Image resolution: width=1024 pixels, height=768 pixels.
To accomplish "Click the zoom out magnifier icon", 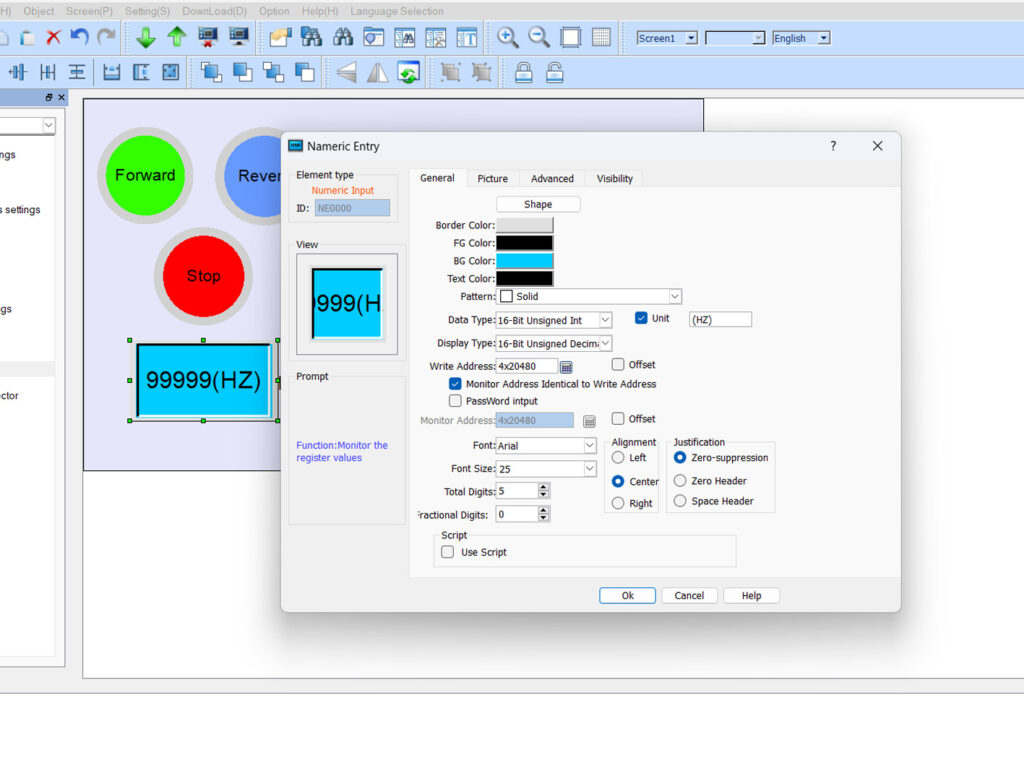I will click(539, 38).
